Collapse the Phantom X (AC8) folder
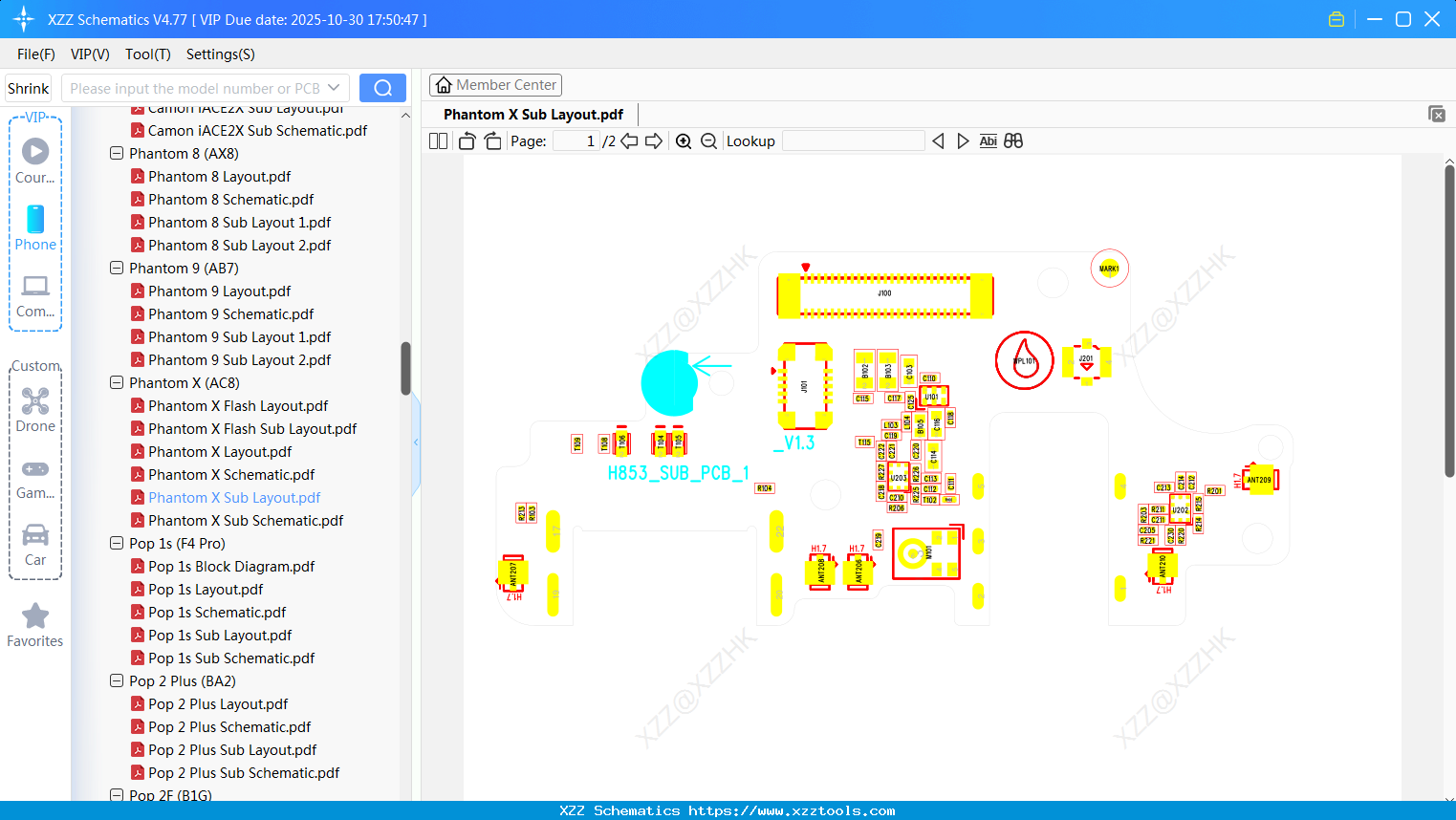Screen dimensions: 1456x820 pos(117,382)
